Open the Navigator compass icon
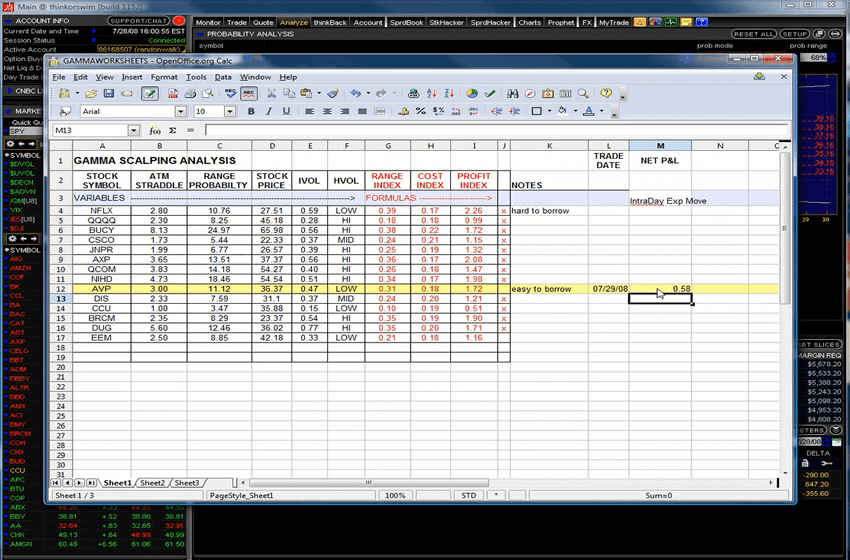This screenshot has width=850, height=560. coord(530,93)
